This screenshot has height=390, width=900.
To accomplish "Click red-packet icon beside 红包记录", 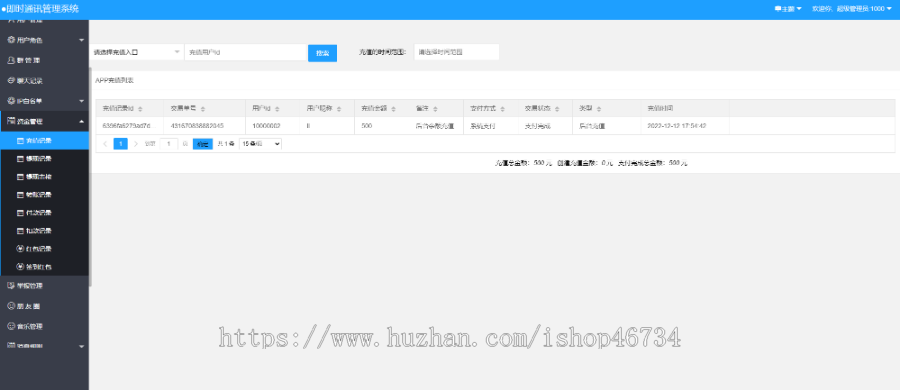I will 20,249.
